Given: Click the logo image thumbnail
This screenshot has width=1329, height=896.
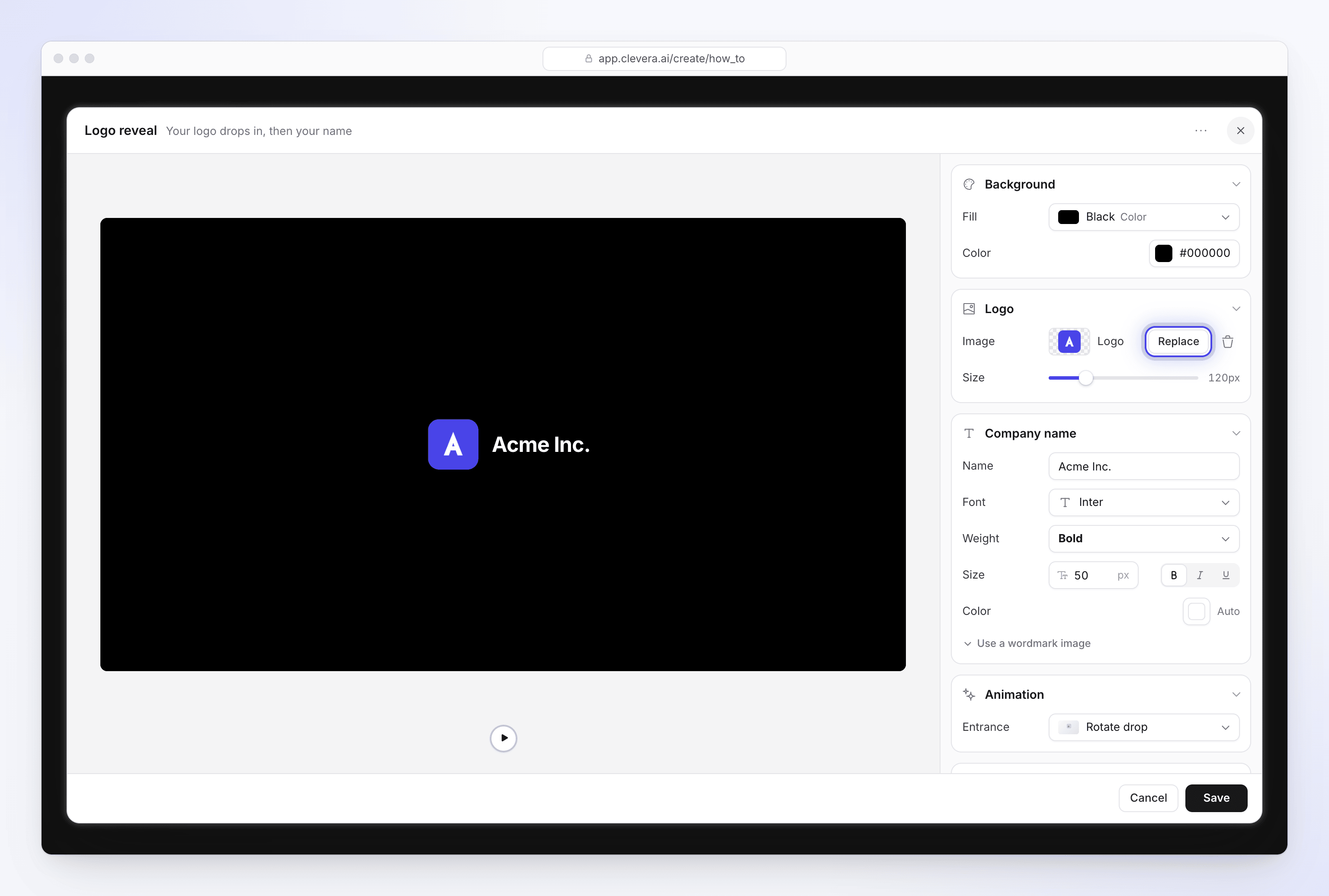Looking at the screenshot, I should tap(1069, 342).
